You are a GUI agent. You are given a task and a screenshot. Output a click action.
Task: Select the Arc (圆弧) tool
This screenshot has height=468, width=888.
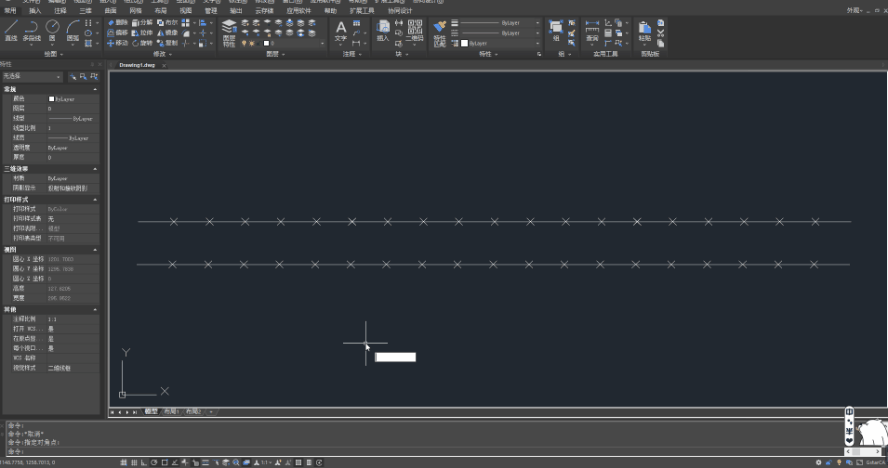tap(73, 31)
